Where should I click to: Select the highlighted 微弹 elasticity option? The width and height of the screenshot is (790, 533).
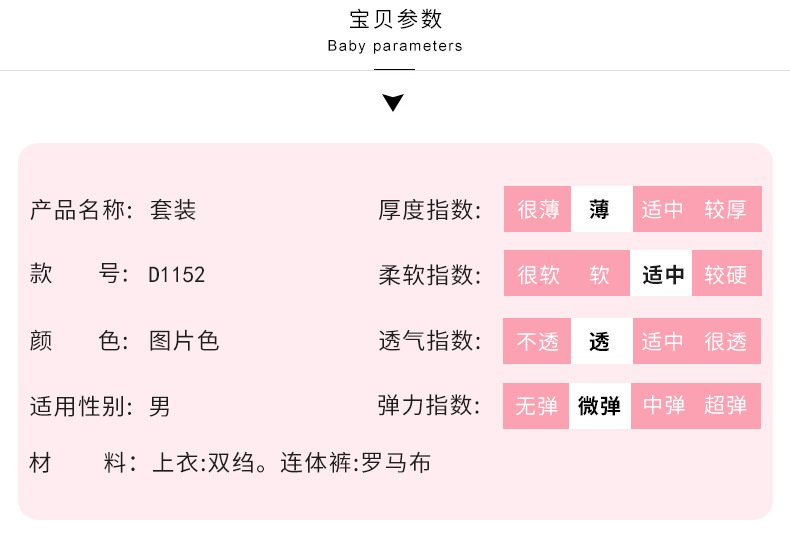tap(600, 406)
